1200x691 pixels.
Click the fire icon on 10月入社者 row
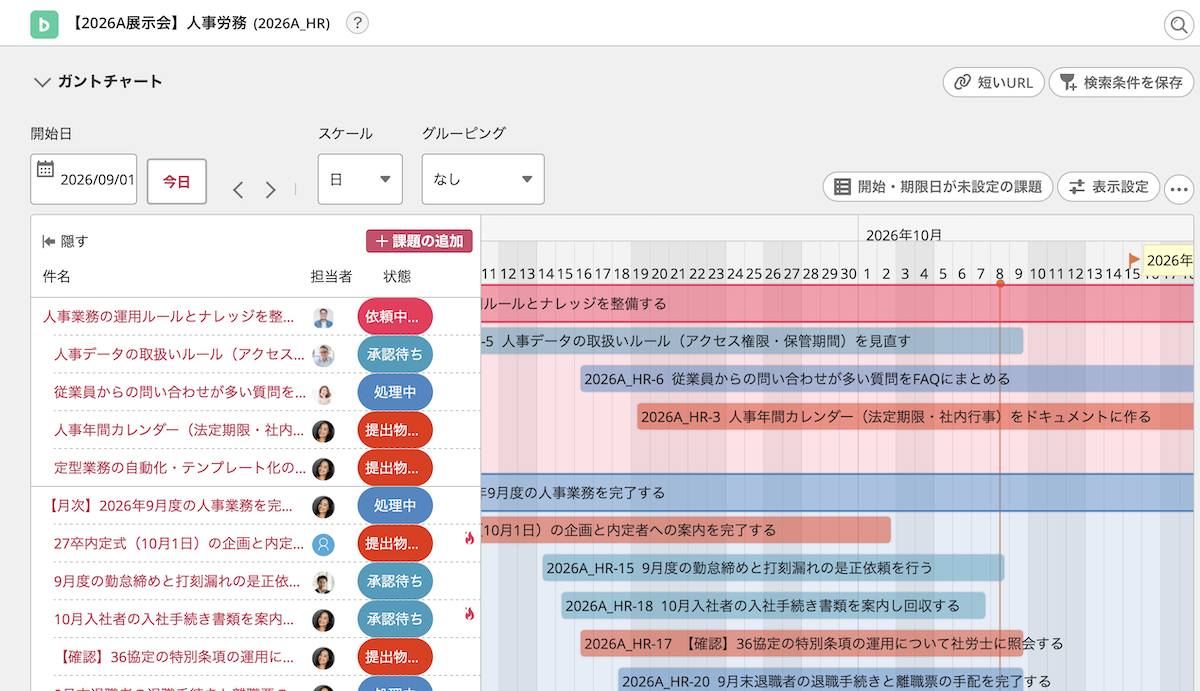click(x=469, y=614)
